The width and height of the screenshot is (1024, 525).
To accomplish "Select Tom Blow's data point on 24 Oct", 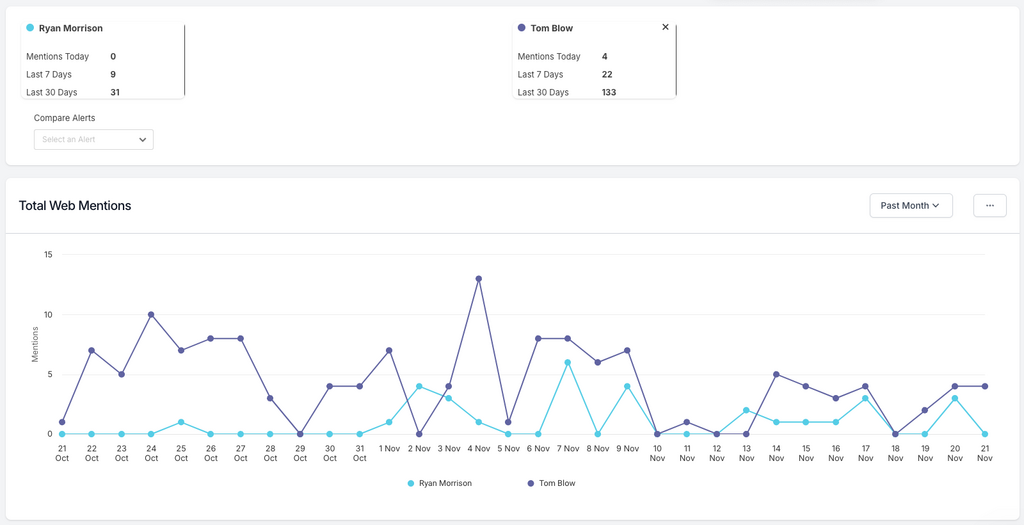I will 151,314.
